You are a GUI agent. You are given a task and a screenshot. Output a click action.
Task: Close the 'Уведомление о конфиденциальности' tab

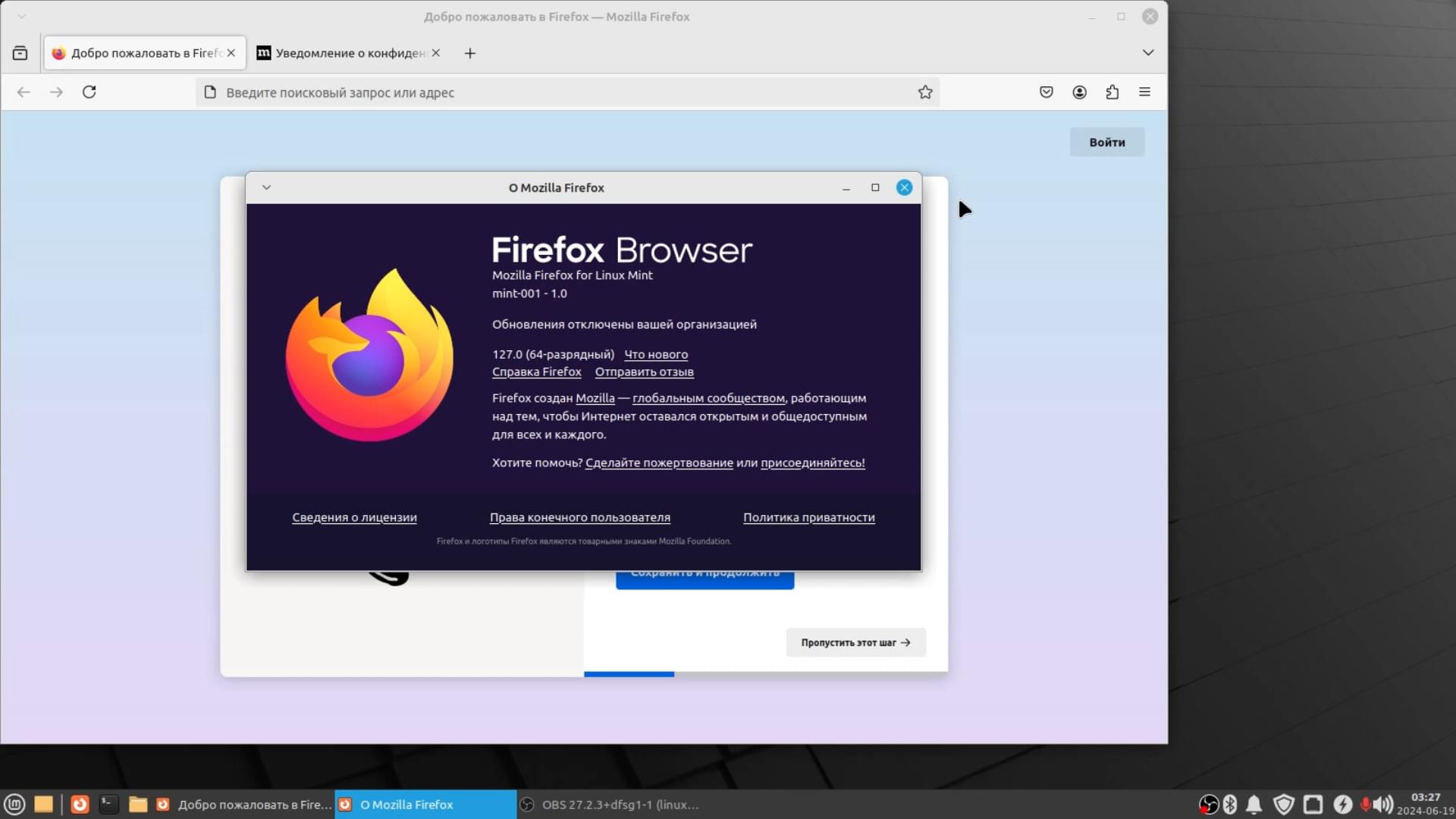tap(436, 53)
